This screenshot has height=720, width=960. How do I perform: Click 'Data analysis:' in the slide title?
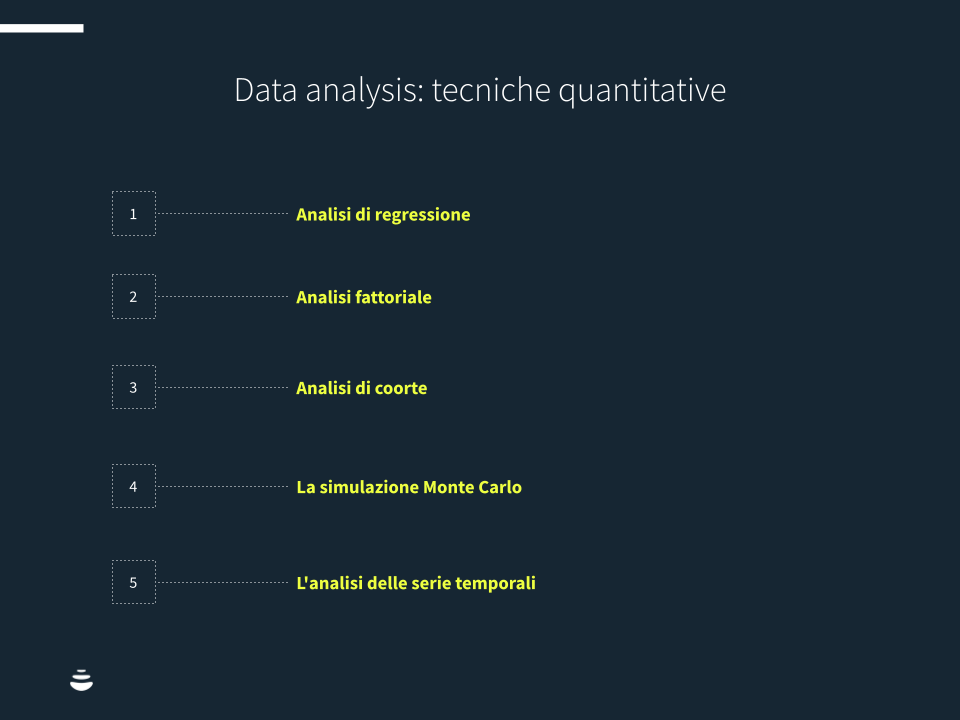click(x=329, y=91)
